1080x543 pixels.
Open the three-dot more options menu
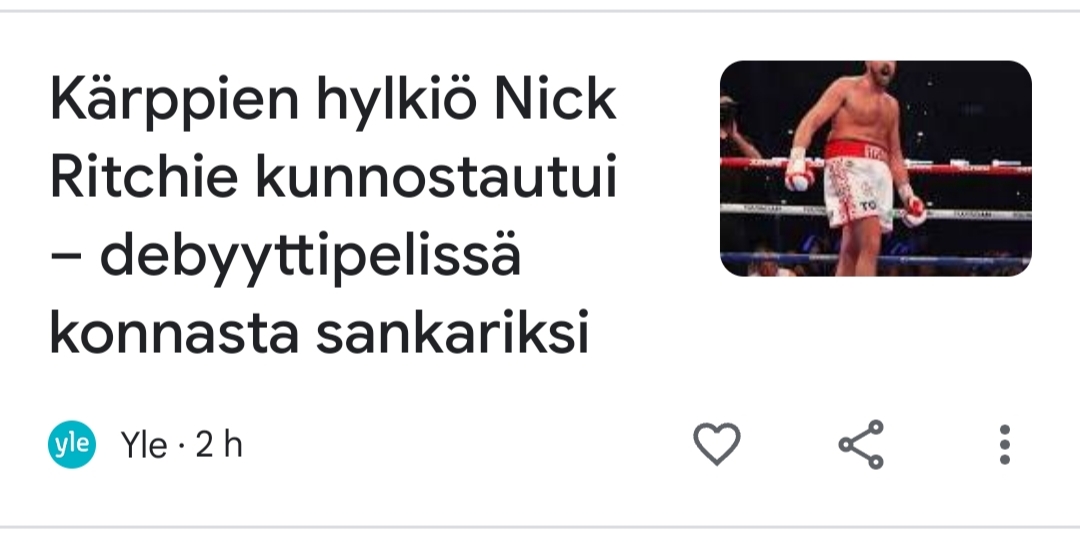pyautogui.click(x=1005, y=444)
